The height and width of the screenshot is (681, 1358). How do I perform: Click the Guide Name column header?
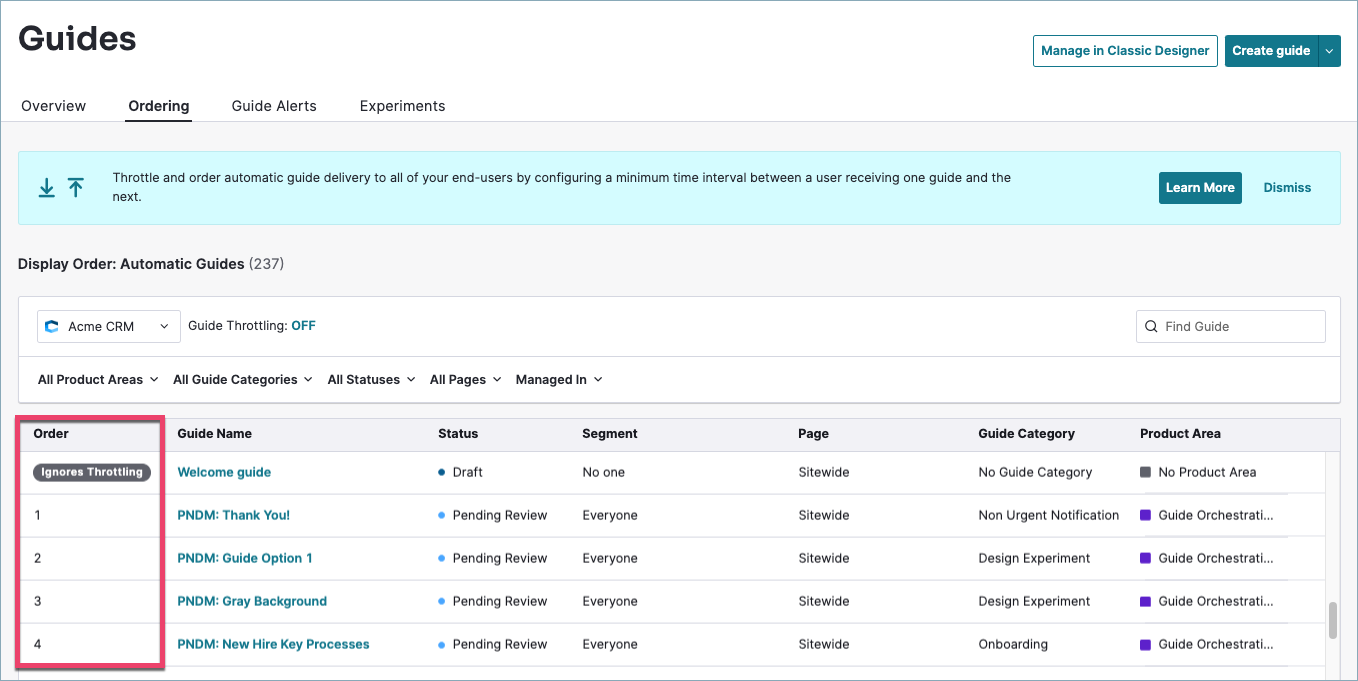click(214, 434)
